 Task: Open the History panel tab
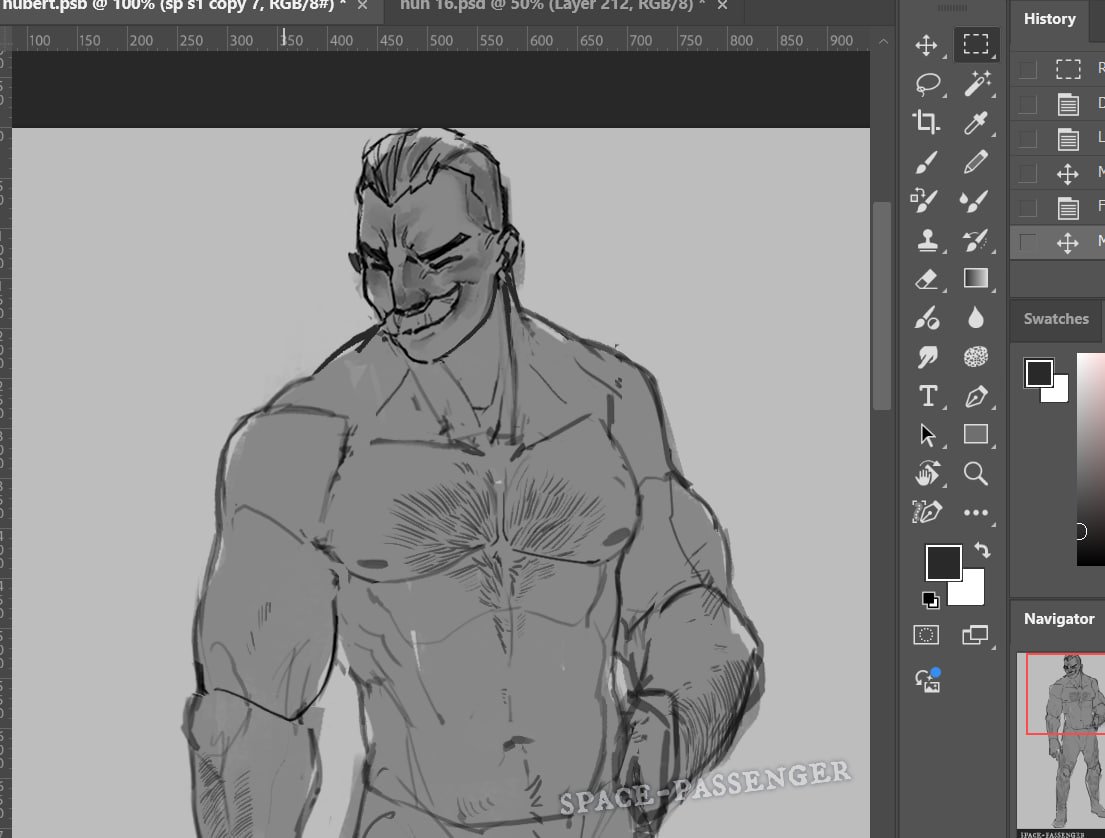pyautogui.click(x=1049, y=19)
